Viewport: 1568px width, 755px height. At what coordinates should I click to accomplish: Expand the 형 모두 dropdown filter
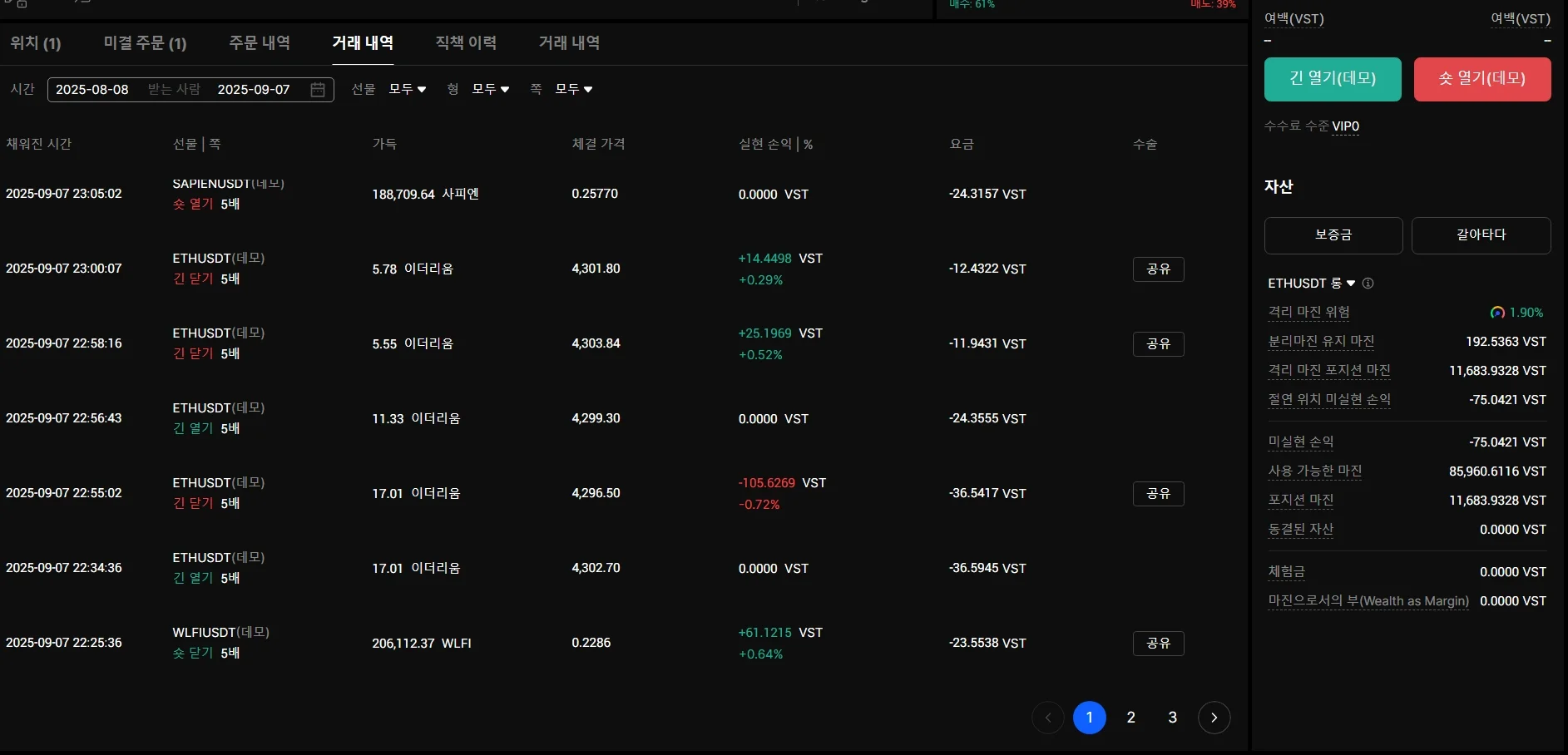point(491,89)
